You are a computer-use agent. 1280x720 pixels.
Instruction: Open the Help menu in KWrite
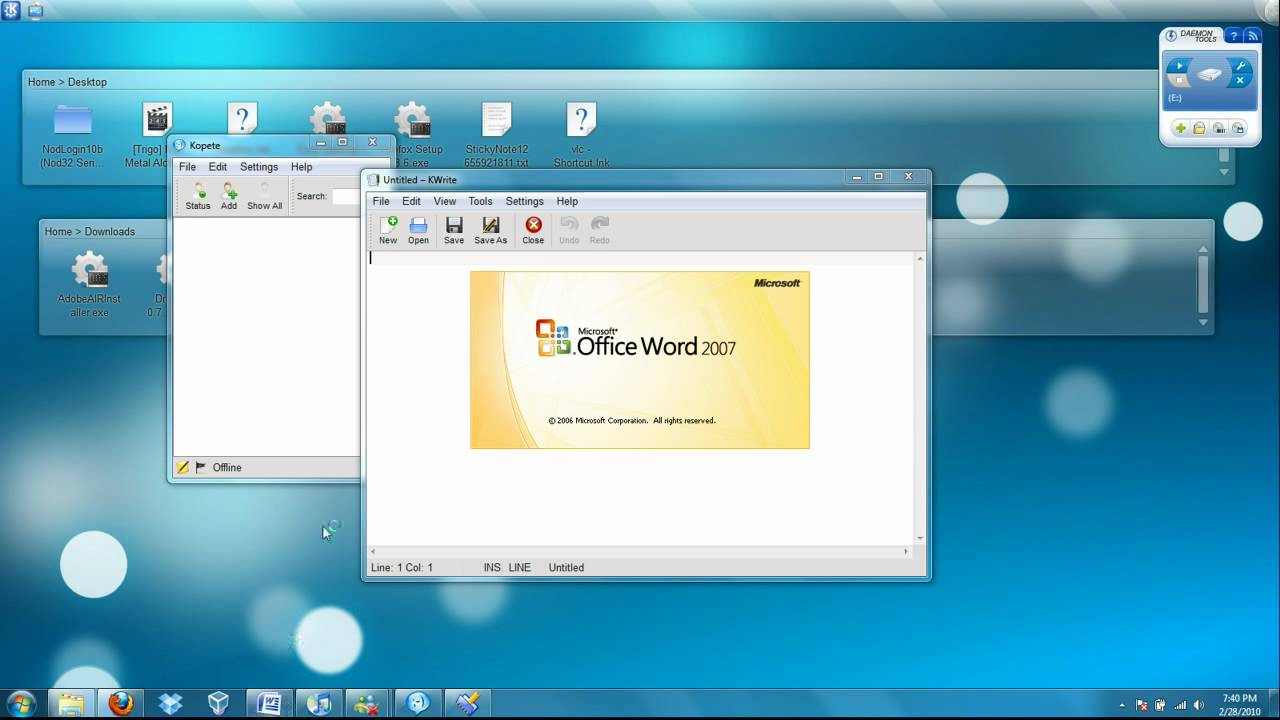567,201
